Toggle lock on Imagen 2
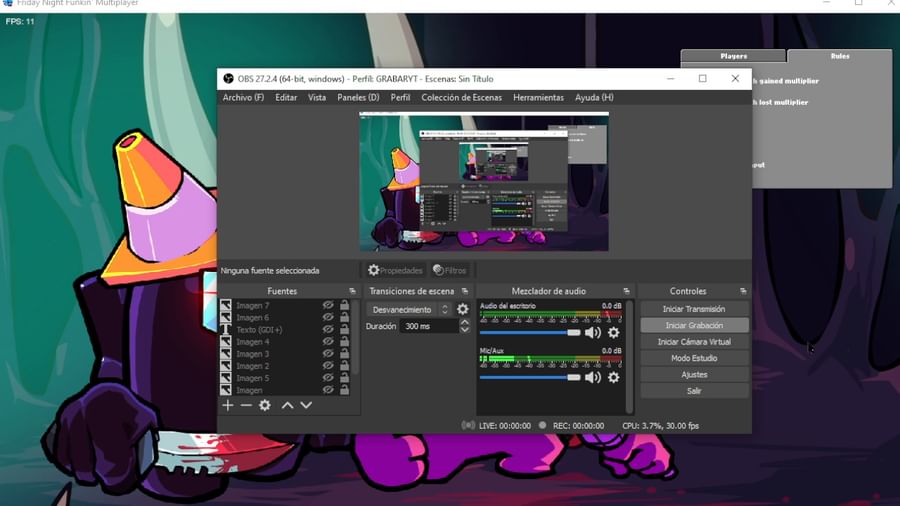 click(344, 366)
